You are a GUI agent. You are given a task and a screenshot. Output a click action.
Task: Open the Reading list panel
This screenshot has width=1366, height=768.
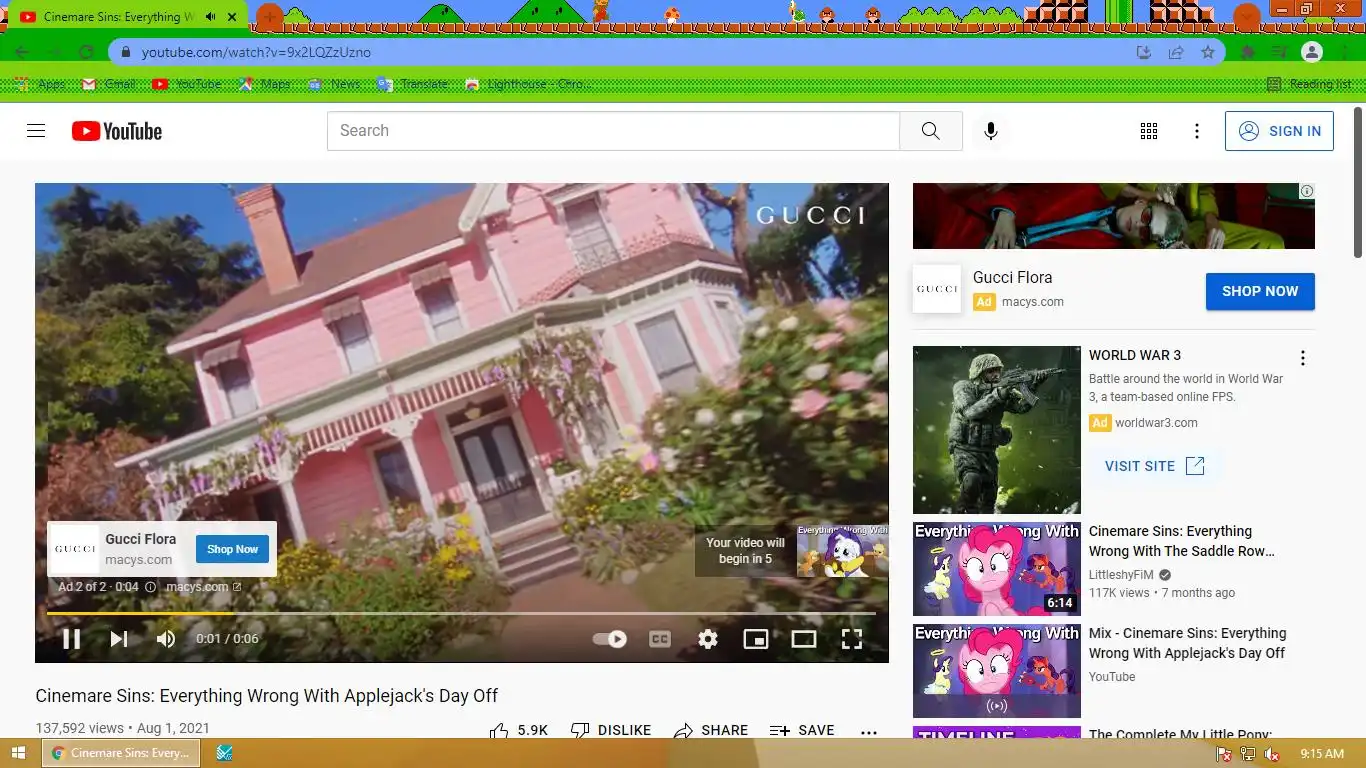tap(1308, 84)
